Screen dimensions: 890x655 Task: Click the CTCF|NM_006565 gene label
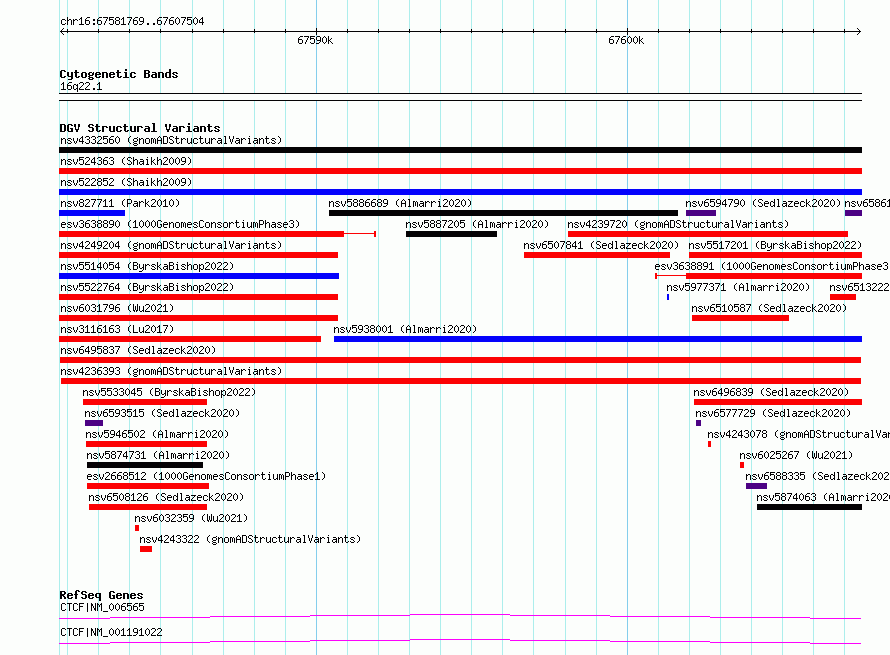pos(102,607)
